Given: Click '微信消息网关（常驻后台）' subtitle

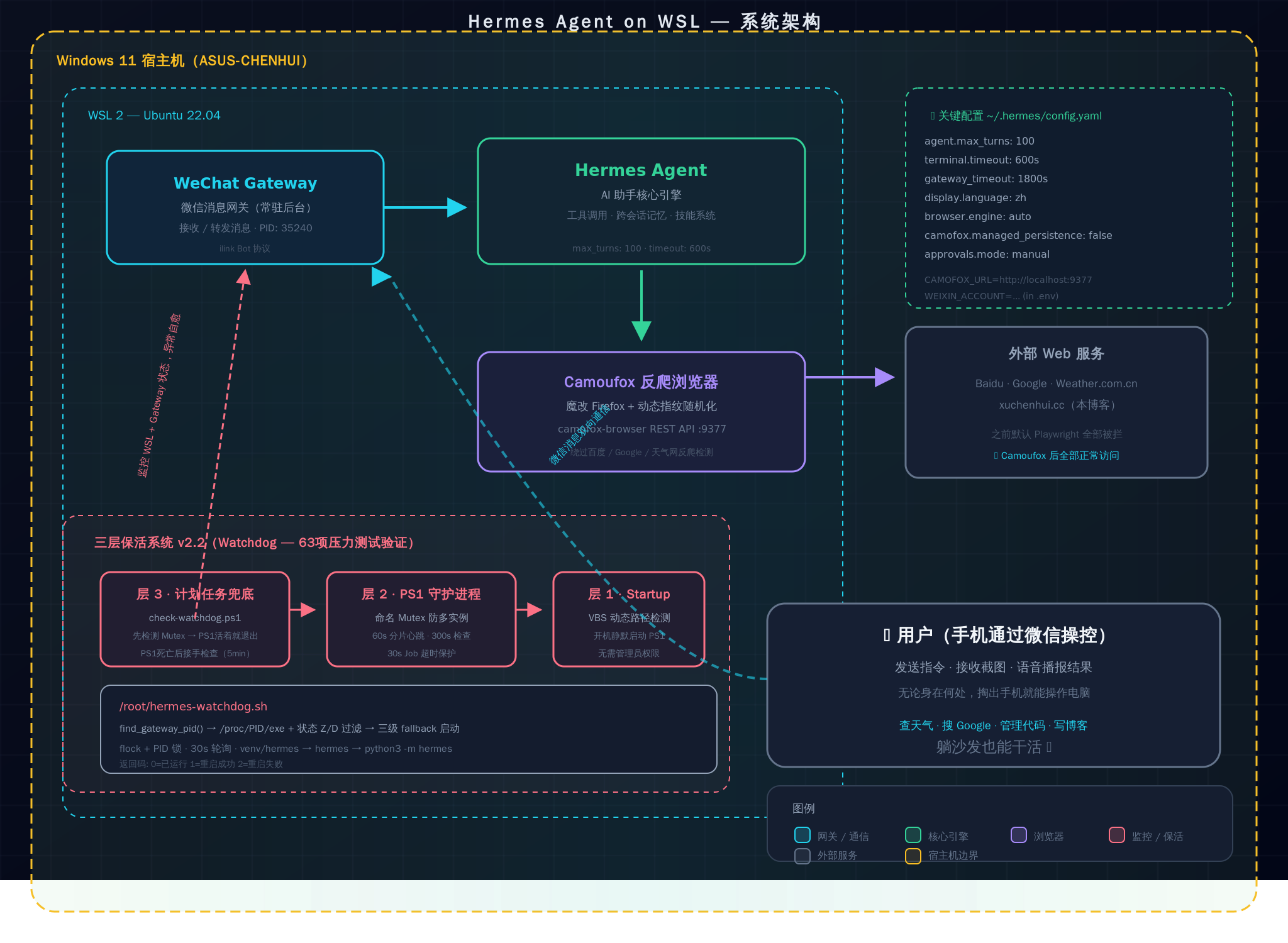Looking at the screenshot, I should pos(245,207).
